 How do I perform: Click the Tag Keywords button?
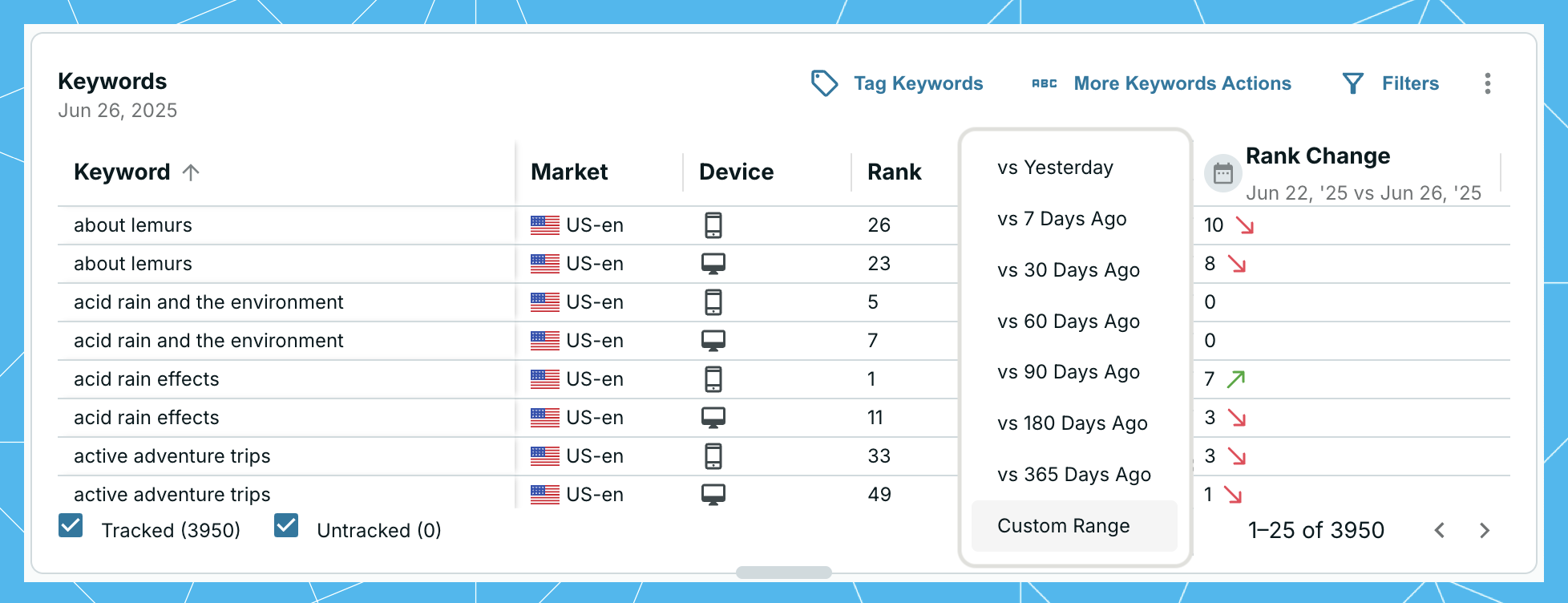918,83
